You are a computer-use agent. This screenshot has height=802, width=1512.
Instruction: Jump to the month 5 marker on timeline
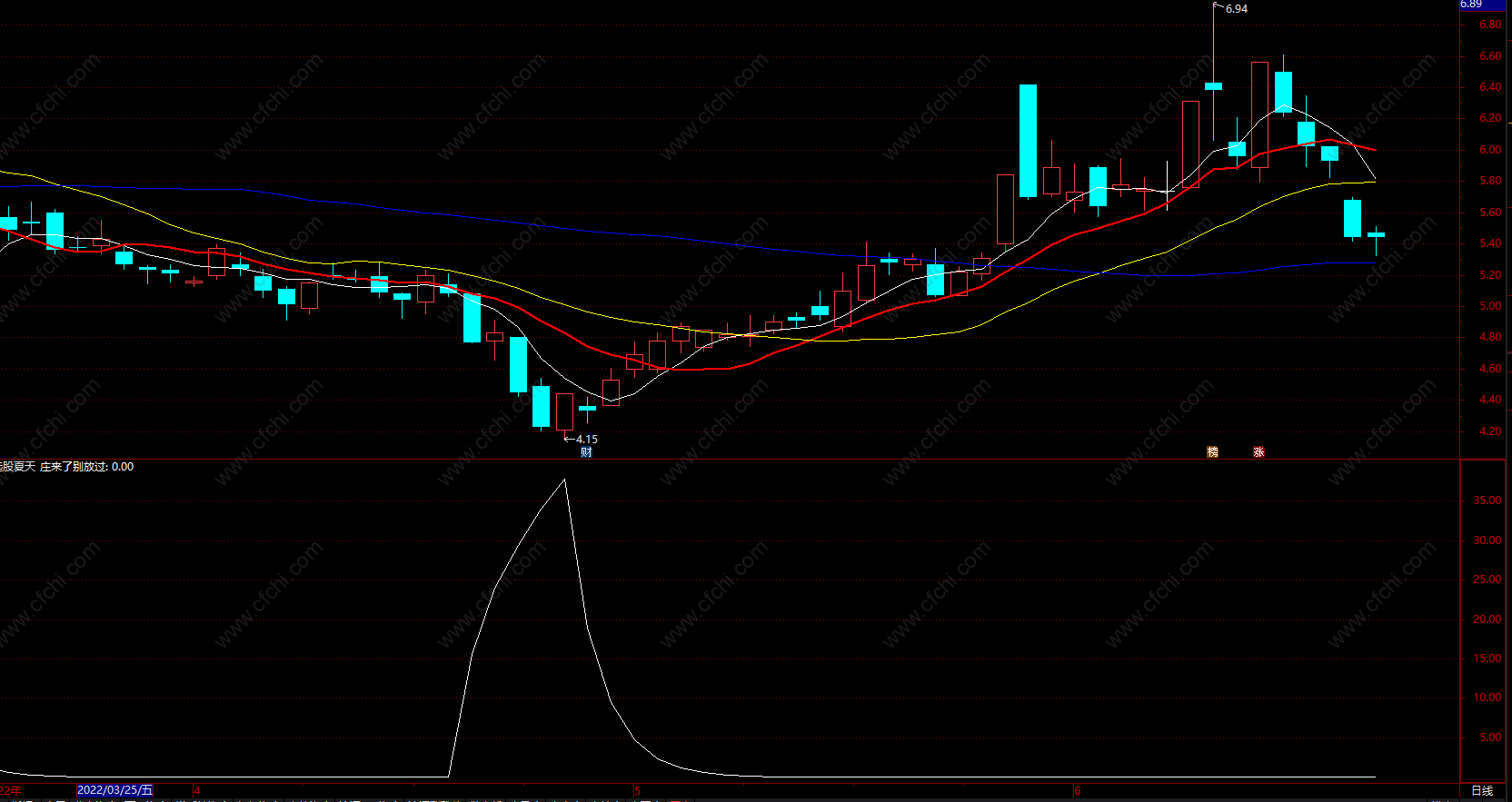(637, 791)
